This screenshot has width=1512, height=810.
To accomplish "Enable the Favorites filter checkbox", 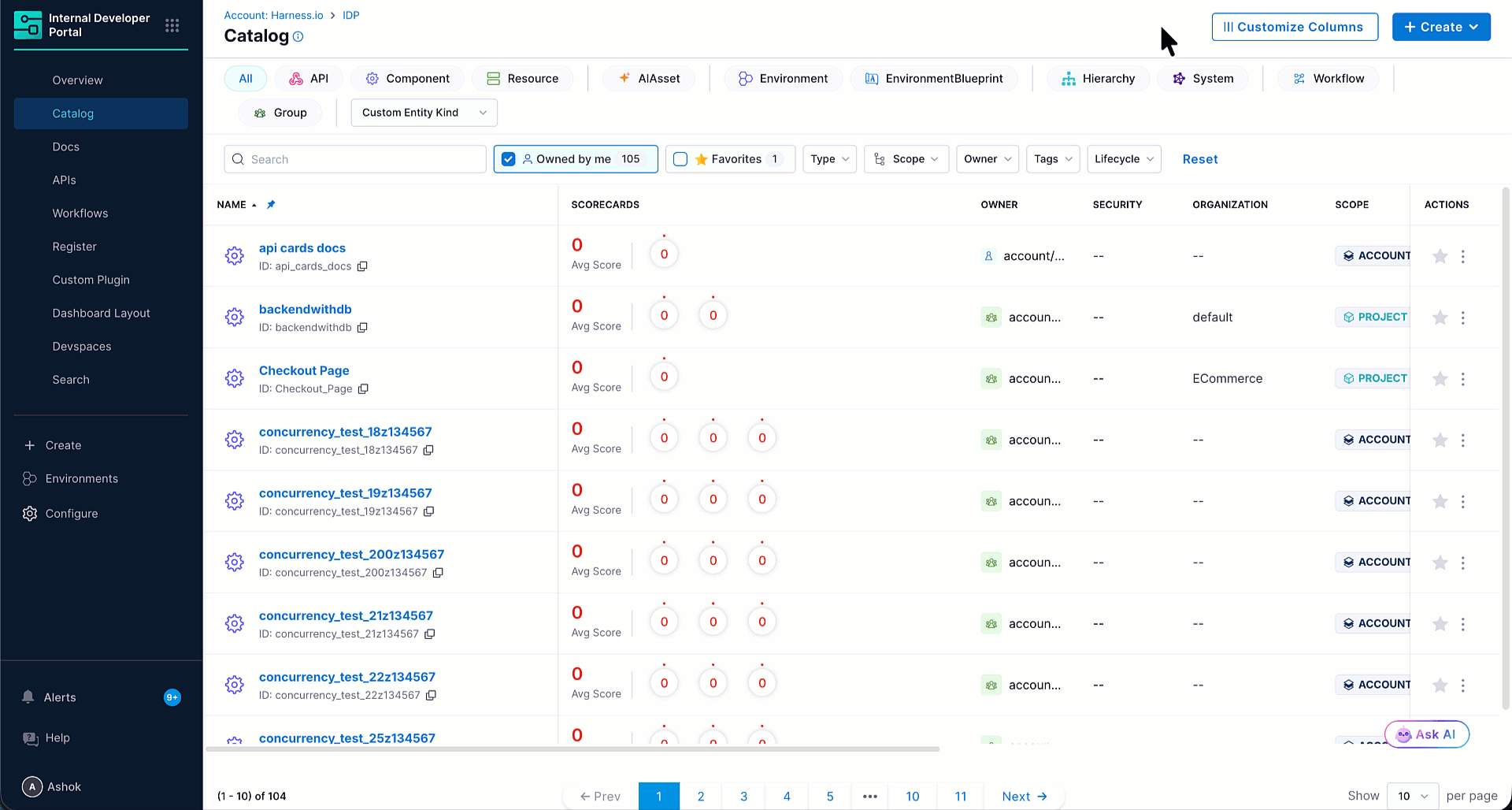I will pyautogui.click(x=680, y=159).
